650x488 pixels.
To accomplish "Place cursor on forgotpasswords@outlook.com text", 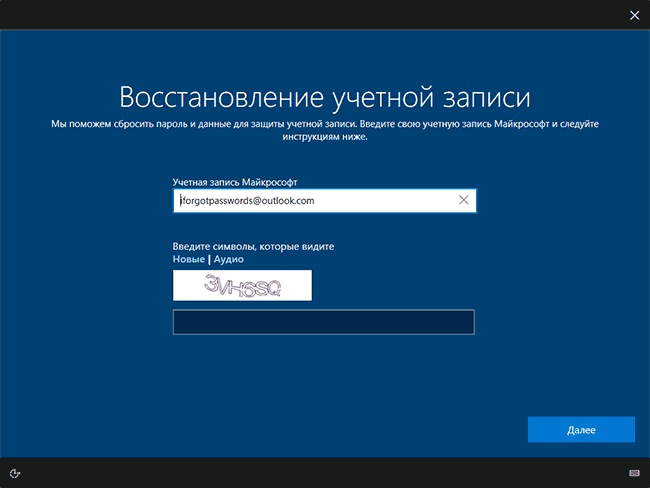I will point(247,201).
